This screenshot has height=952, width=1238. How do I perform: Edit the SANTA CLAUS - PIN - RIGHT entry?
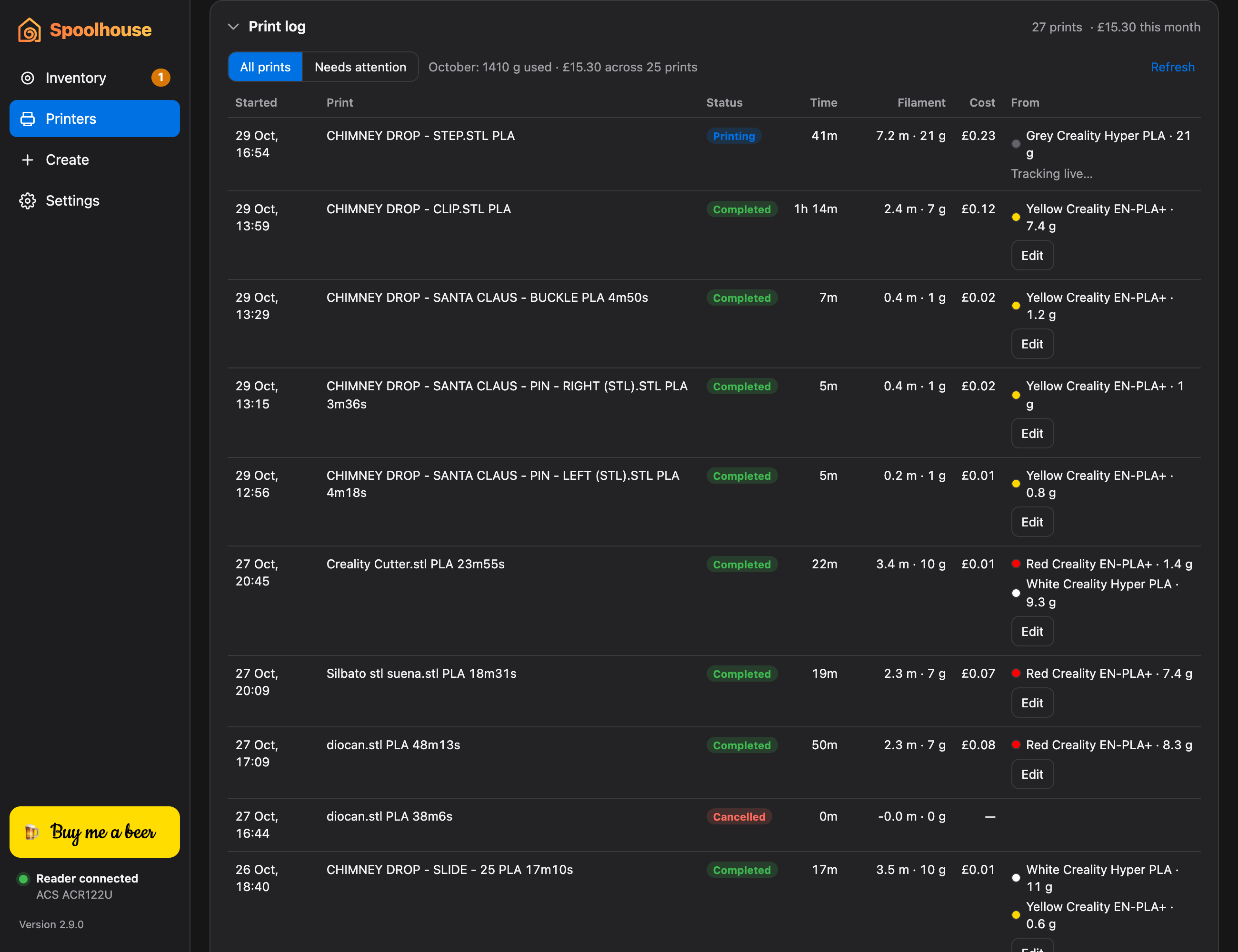[1032, 434]
